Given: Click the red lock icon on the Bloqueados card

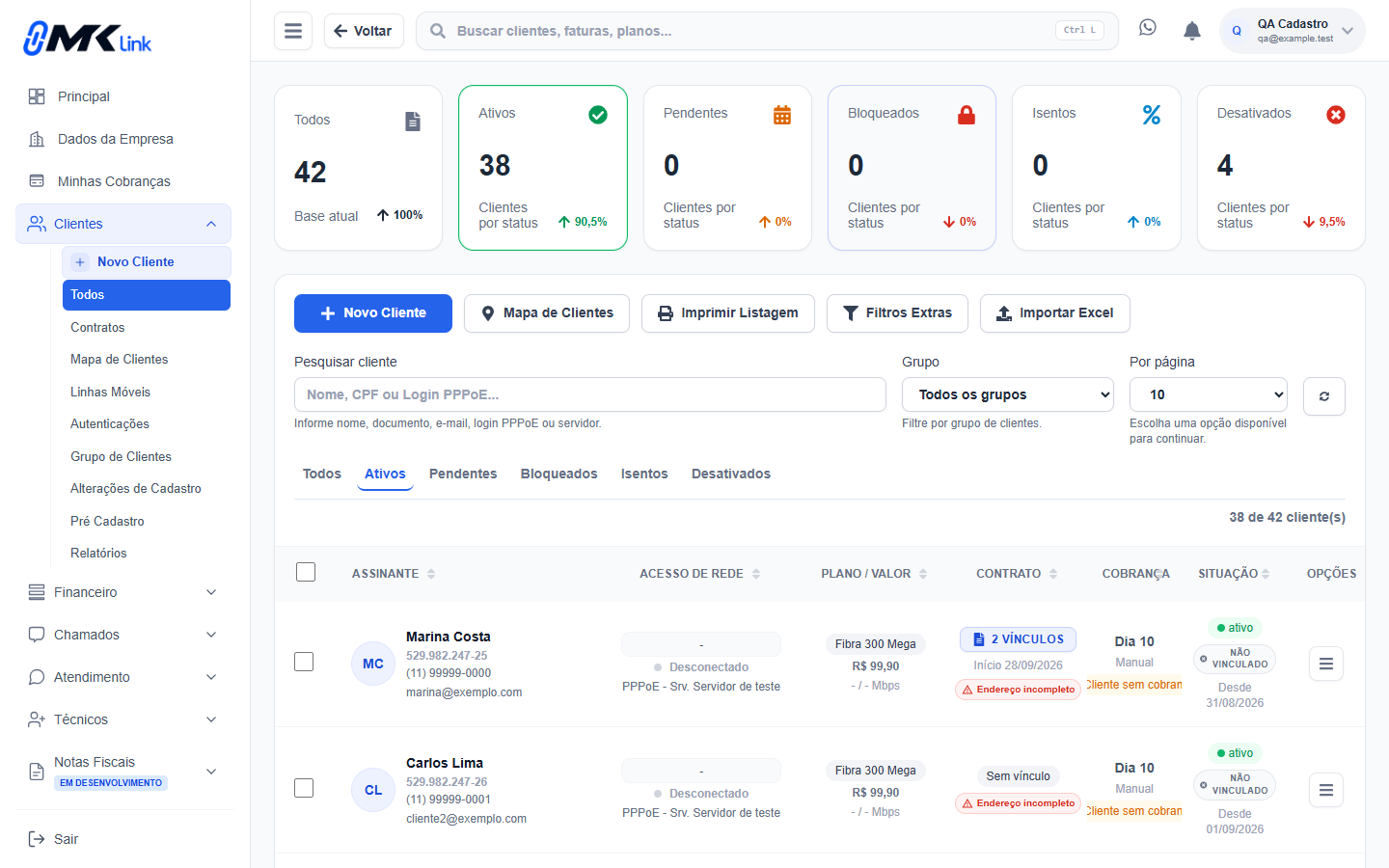Looking at the screenshot, I should 967,115.
